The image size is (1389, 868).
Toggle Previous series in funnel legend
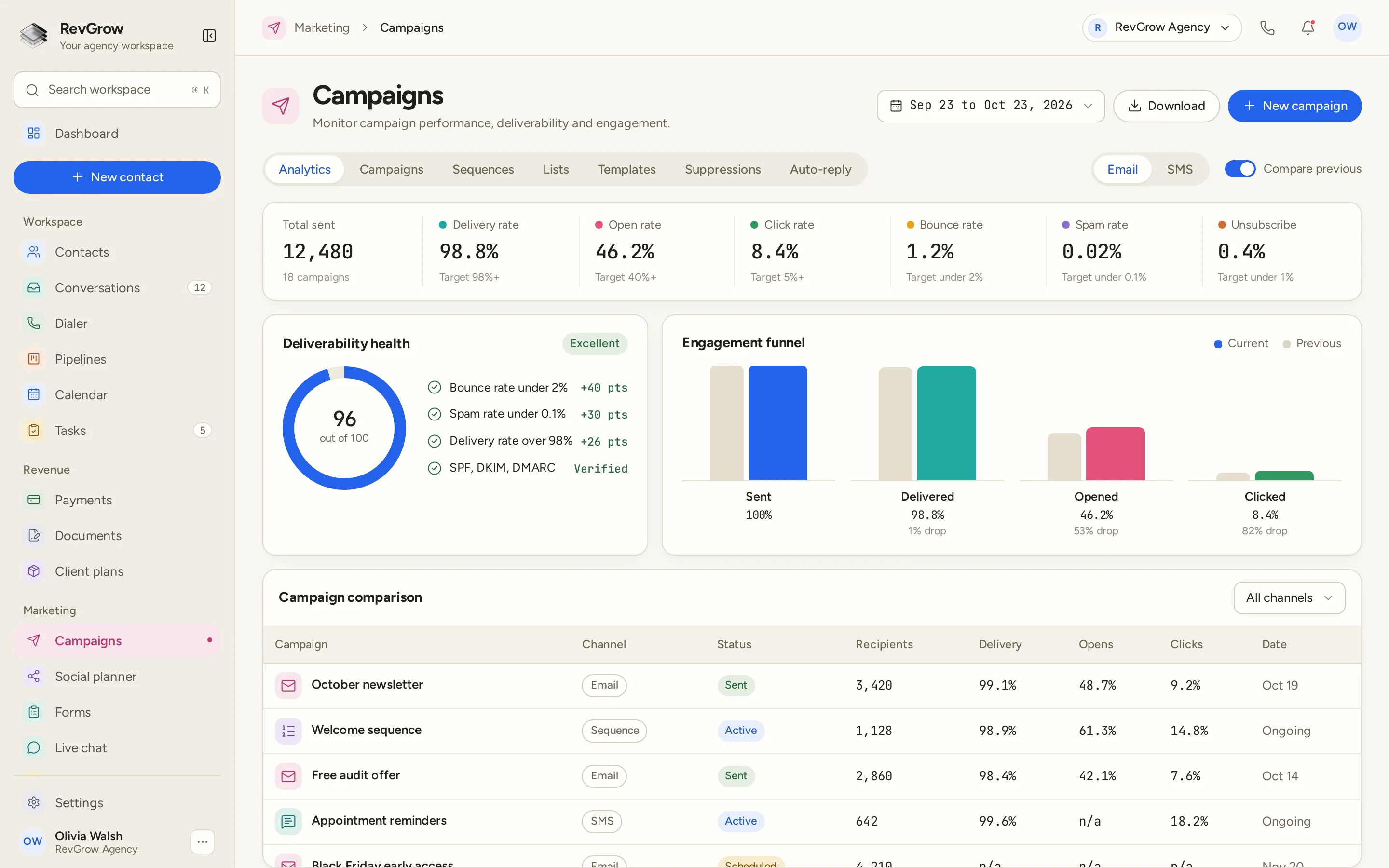1311,343
